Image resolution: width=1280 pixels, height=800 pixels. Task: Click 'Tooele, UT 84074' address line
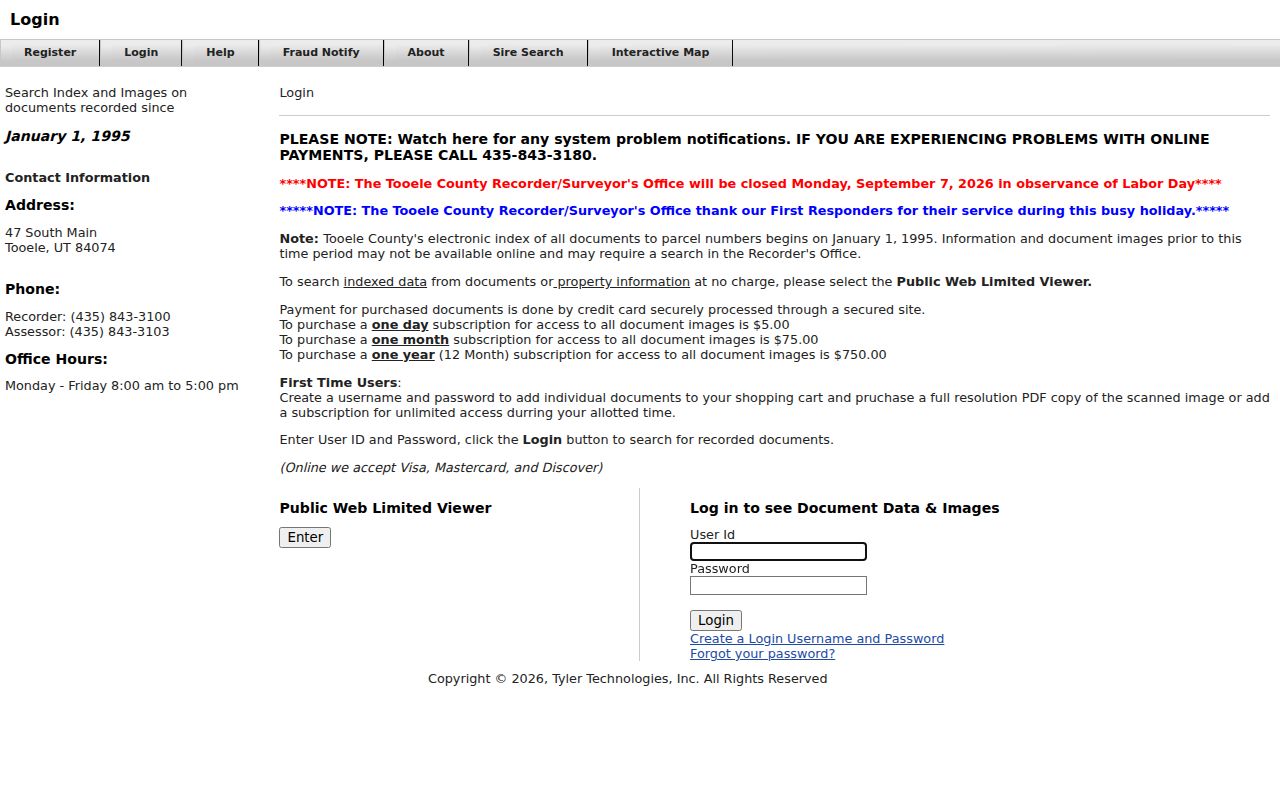click(x=60, y=248)
